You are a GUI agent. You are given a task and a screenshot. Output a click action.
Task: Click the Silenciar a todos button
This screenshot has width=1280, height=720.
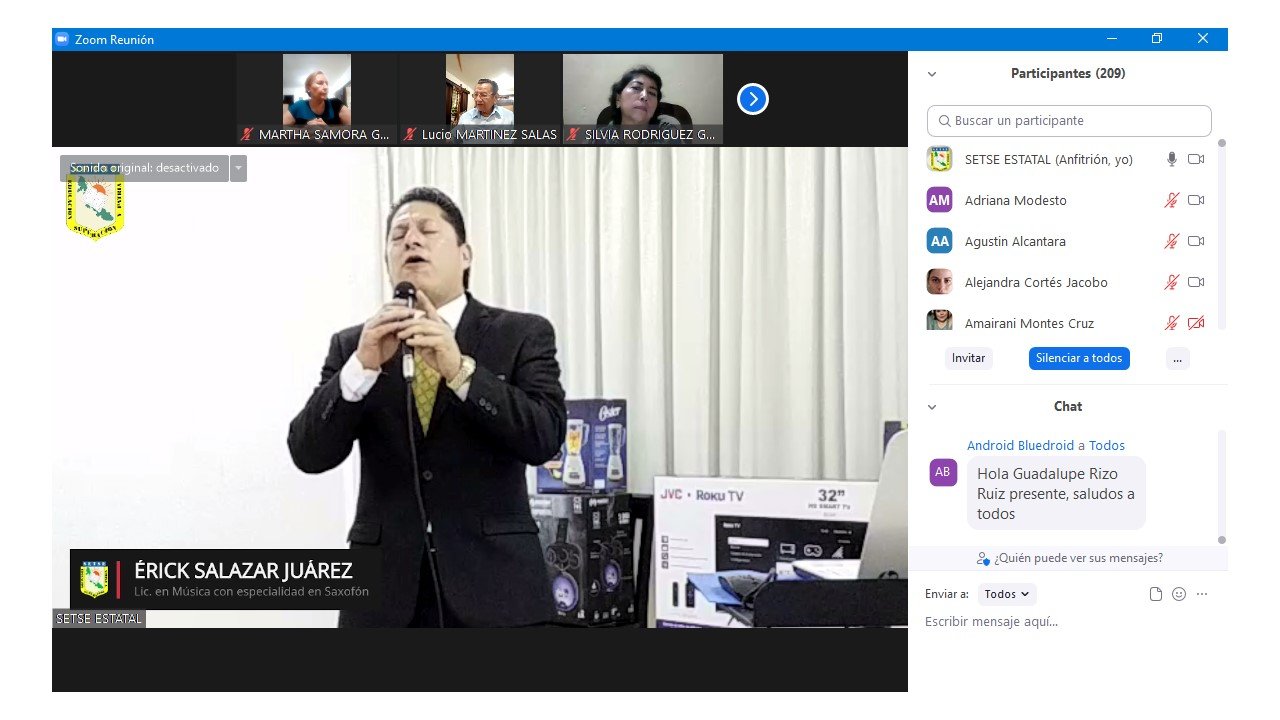pyautogui.click(x=1078, y=358)
